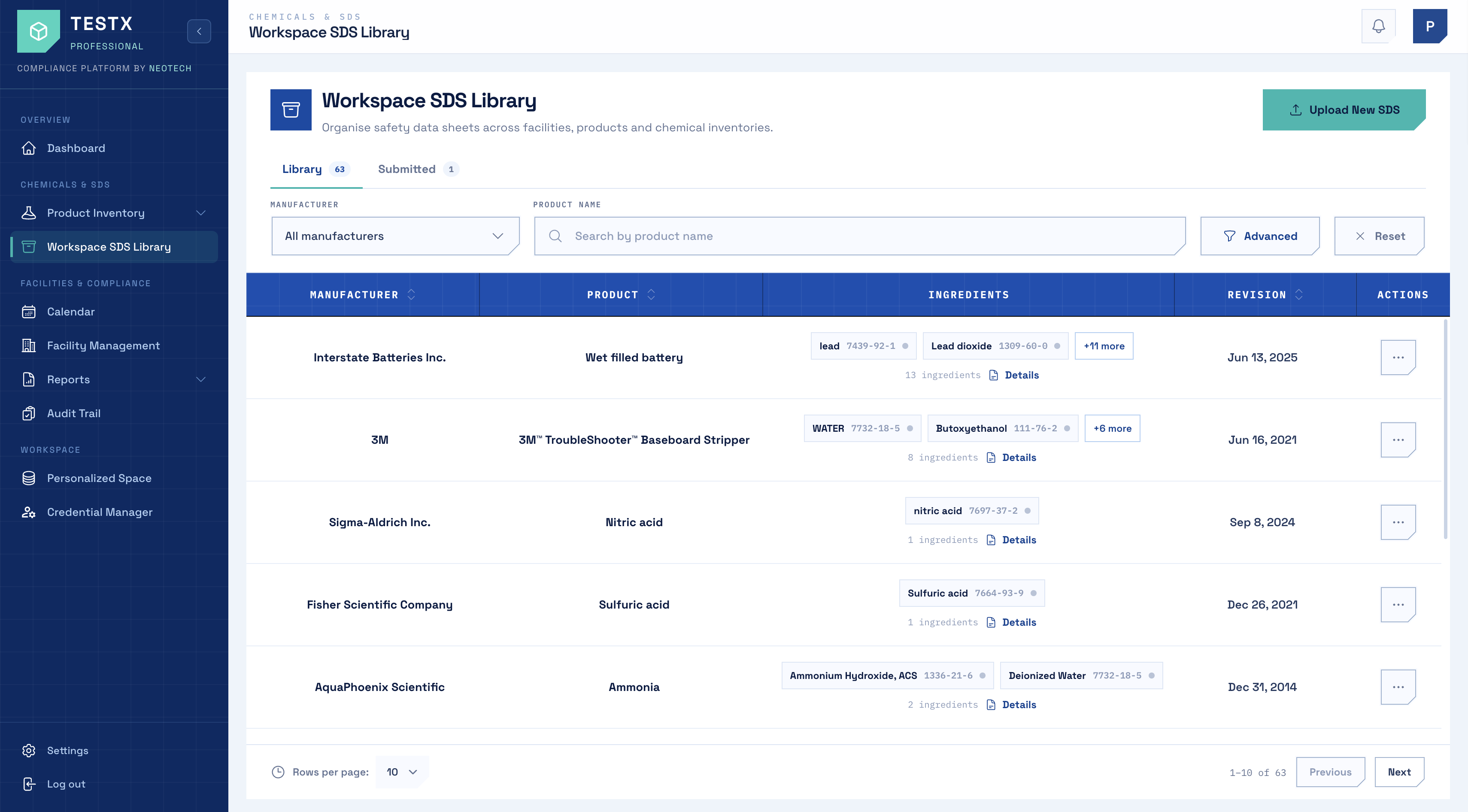
Task: Open profile avatar P menu
Action: coord(1429,26)
